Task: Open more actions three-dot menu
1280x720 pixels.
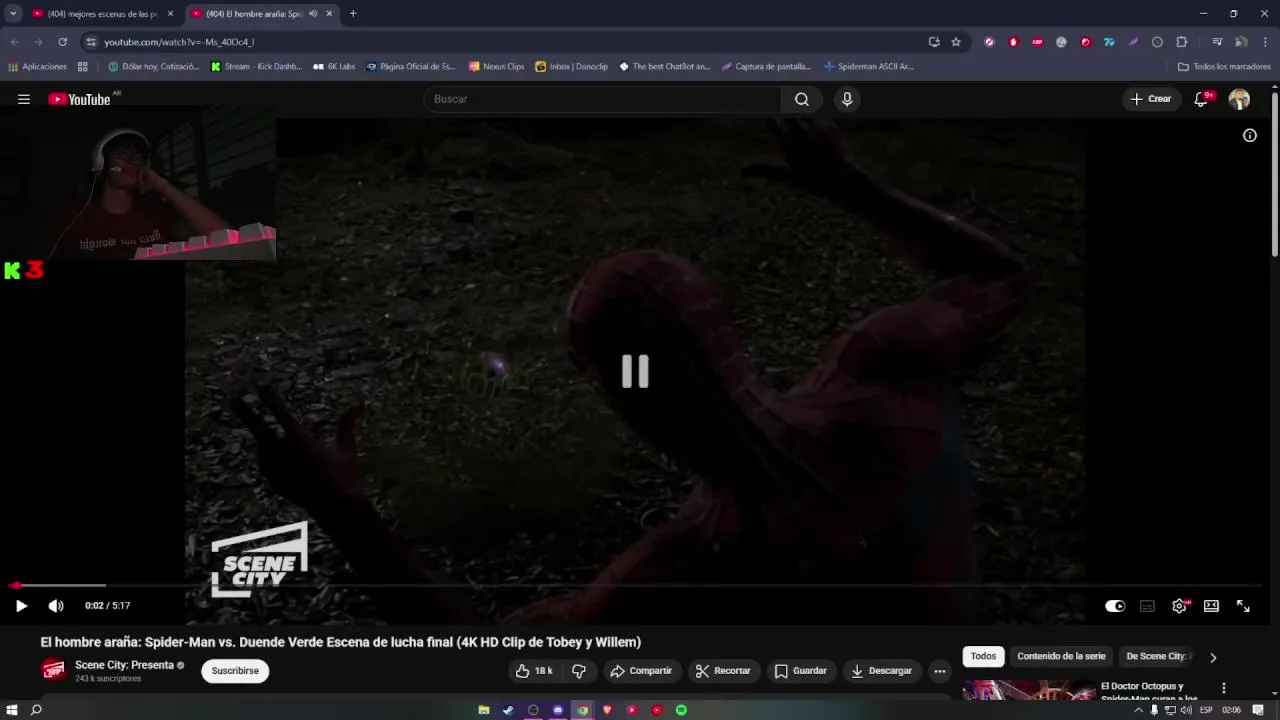Action: coord(939,671)
